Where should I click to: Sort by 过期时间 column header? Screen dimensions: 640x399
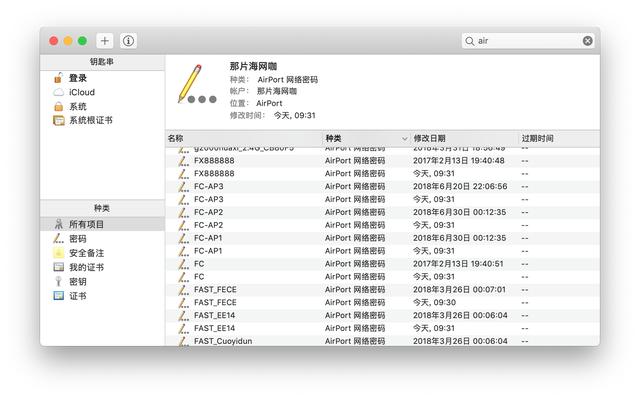[559, 138]
